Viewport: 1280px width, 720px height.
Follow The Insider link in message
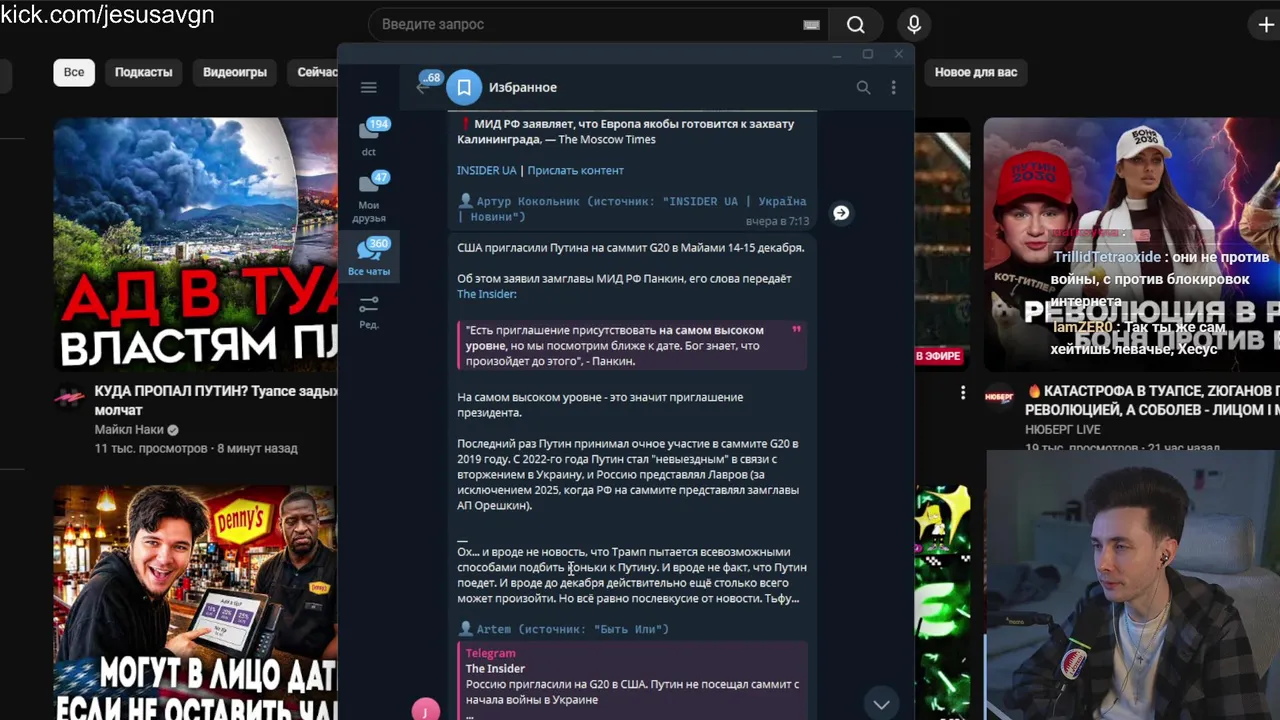coord(487,294)
